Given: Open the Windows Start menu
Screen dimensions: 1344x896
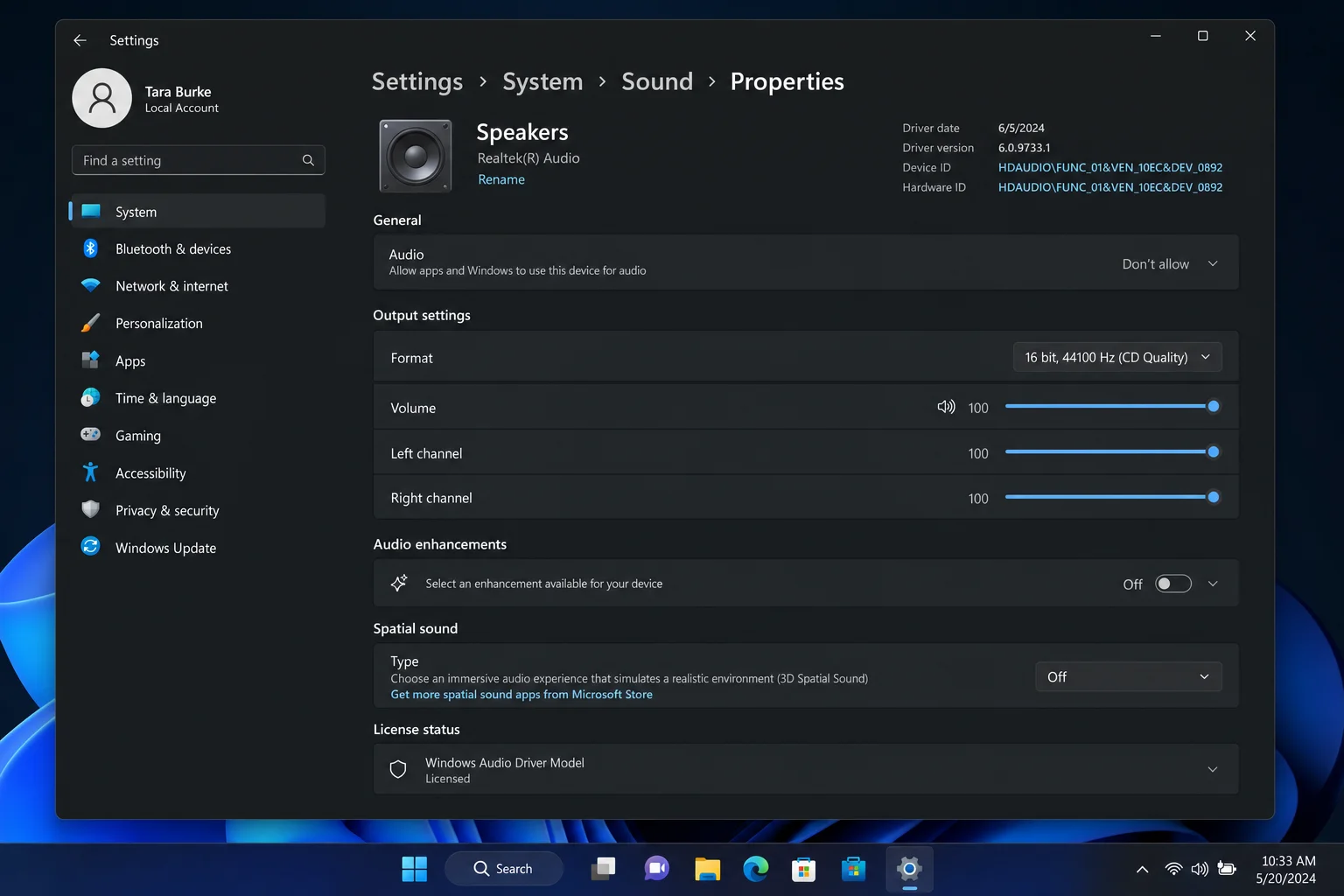Looking at the screenshot, I should click(414, 869).
